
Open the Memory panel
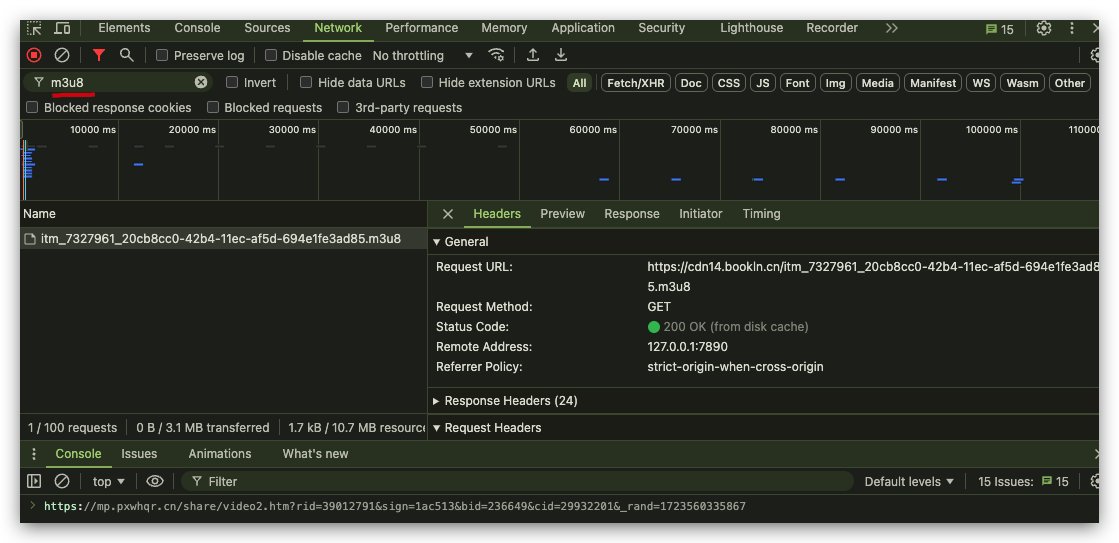point(504,28)
